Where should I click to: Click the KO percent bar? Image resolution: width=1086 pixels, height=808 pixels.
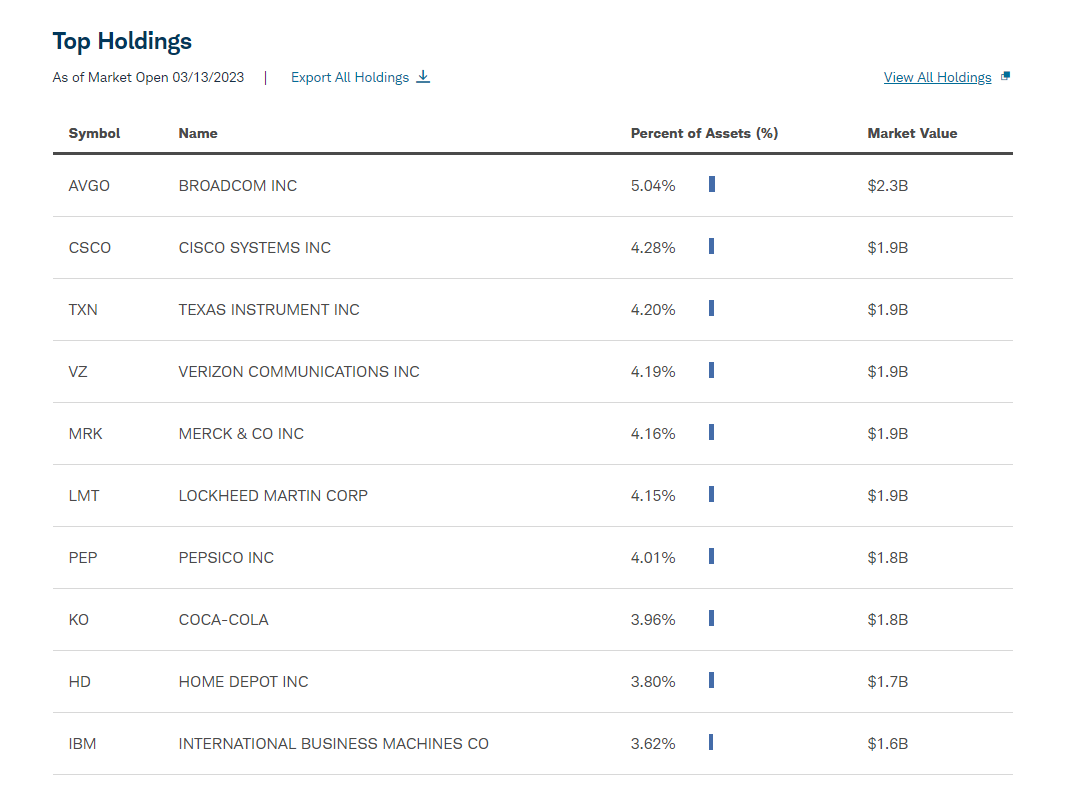coord(711,618)
